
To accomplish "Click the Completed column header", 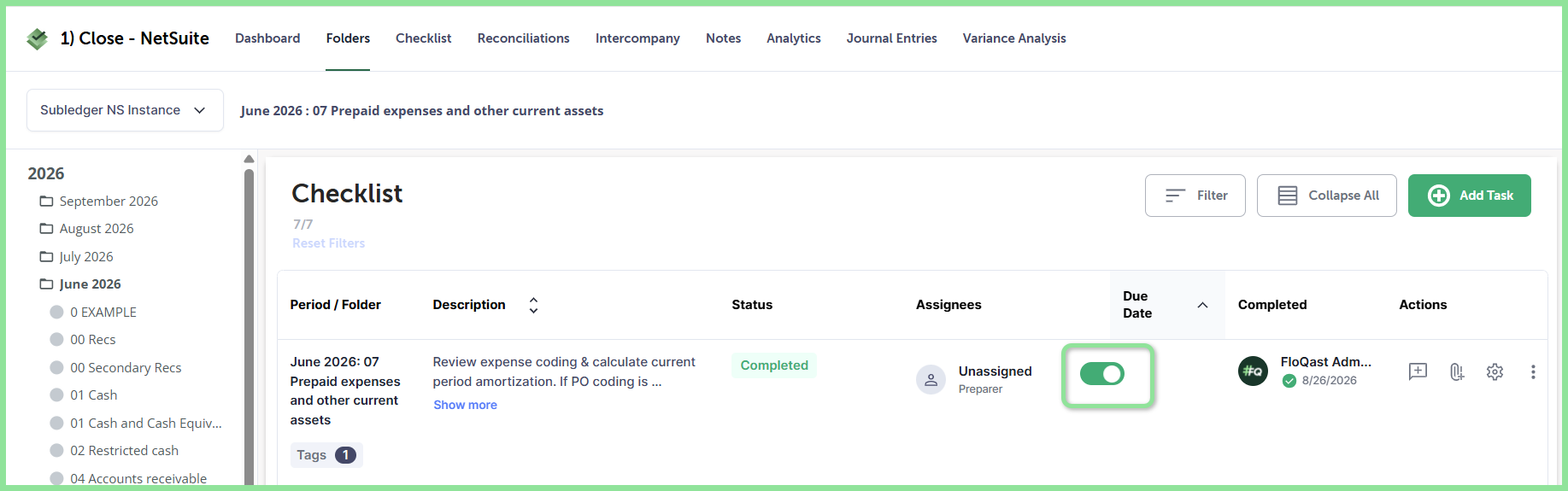I will coord(1272,305).
